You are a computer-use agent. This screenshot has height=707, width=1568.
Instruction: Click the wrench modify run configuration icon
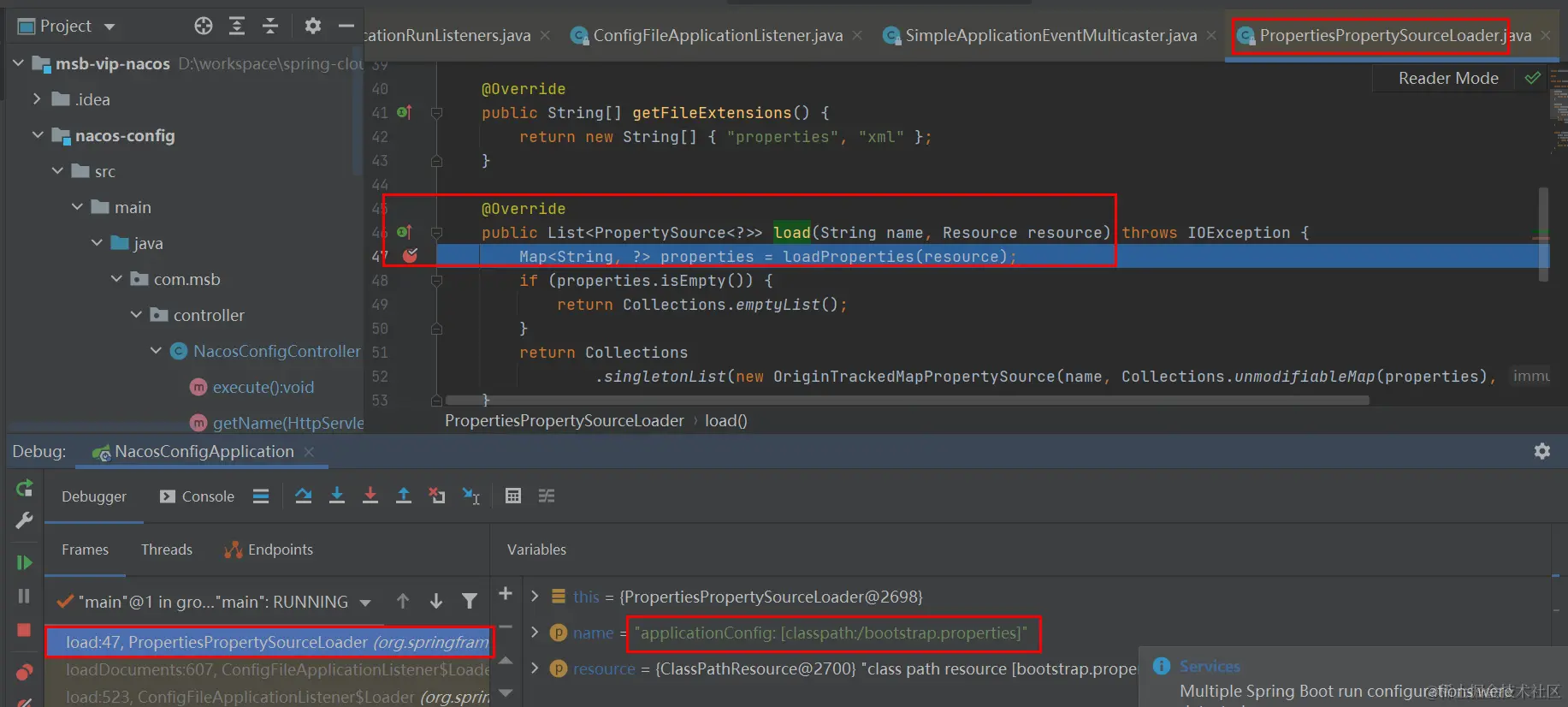click(24, 520)
